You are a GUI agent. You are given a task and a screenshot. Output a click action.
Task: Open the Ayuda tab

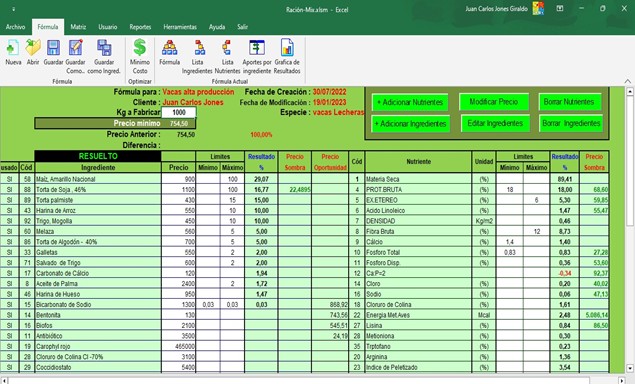[217, 27]
